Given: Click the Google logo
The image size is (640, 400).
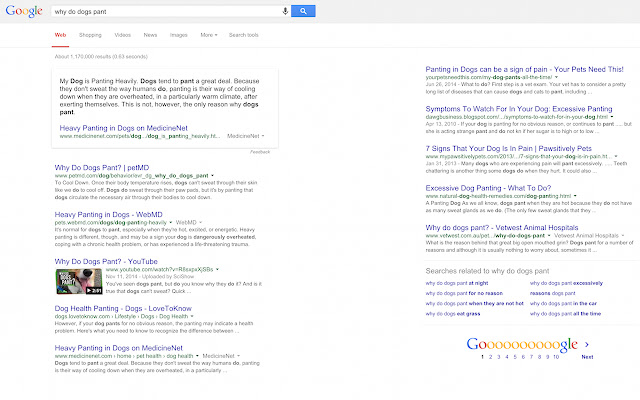Looking at the screenshot, I should click(x=24, y=11).
